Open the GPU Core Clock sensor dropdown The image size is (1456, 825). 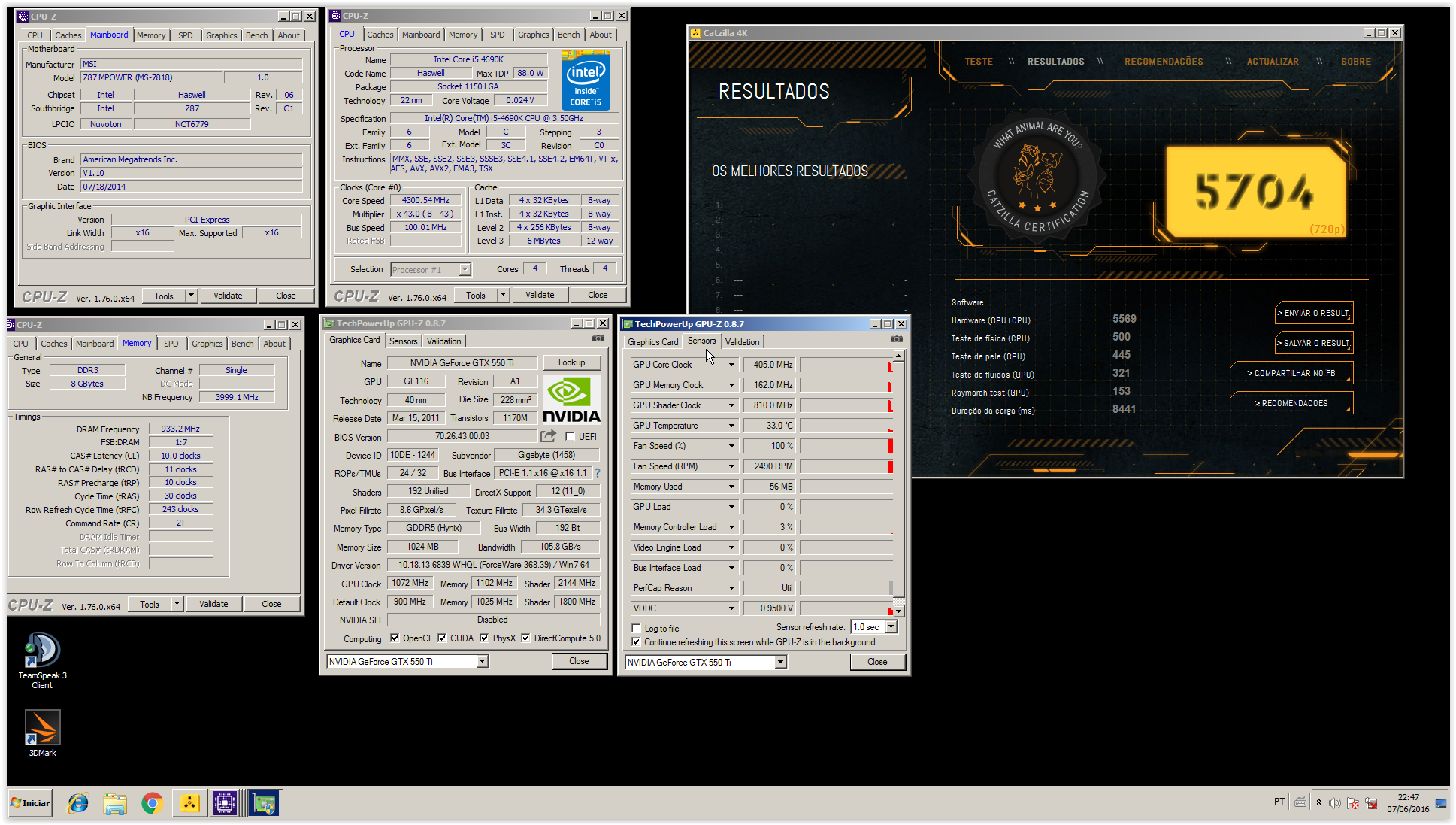pyautogui.click(x=731, y=365)
